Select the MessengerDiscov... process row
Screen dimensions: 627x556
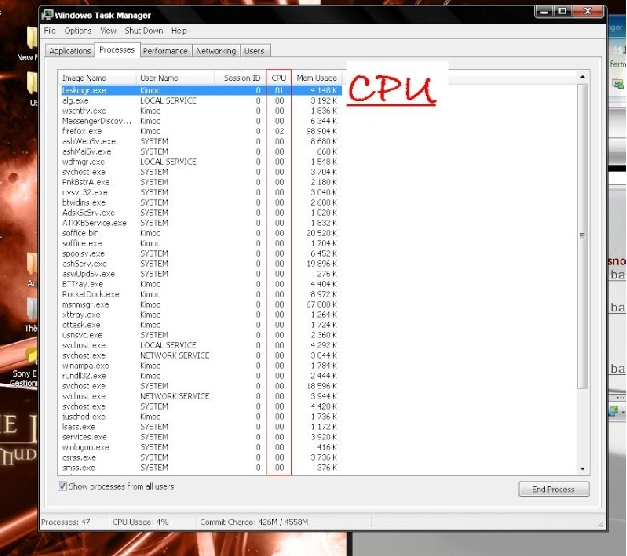click(200, 121)
